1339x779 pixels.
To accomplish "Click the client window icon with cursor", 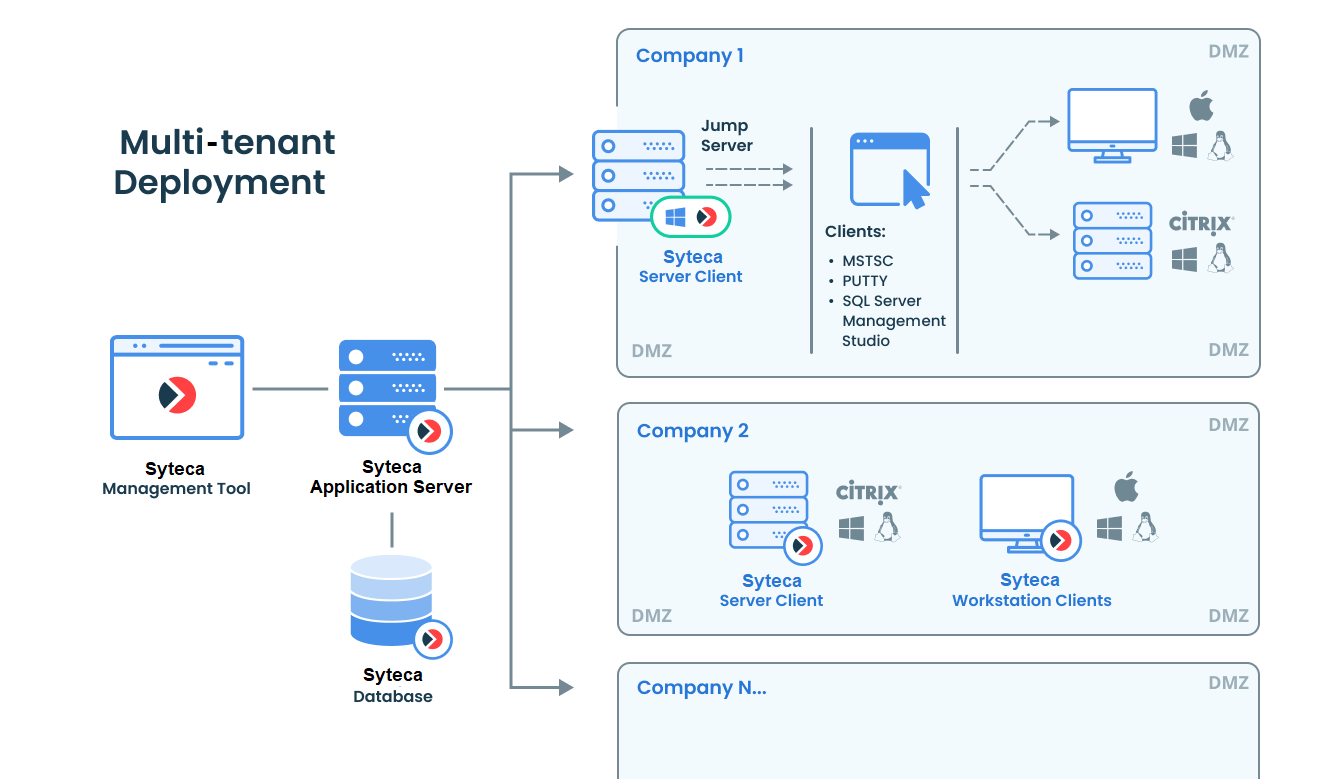I will (x=890, y=170).
